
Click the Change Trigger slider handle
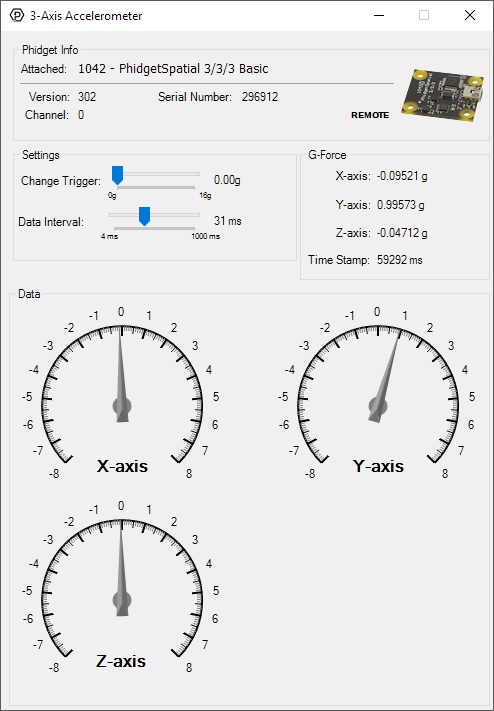[117, 175]
